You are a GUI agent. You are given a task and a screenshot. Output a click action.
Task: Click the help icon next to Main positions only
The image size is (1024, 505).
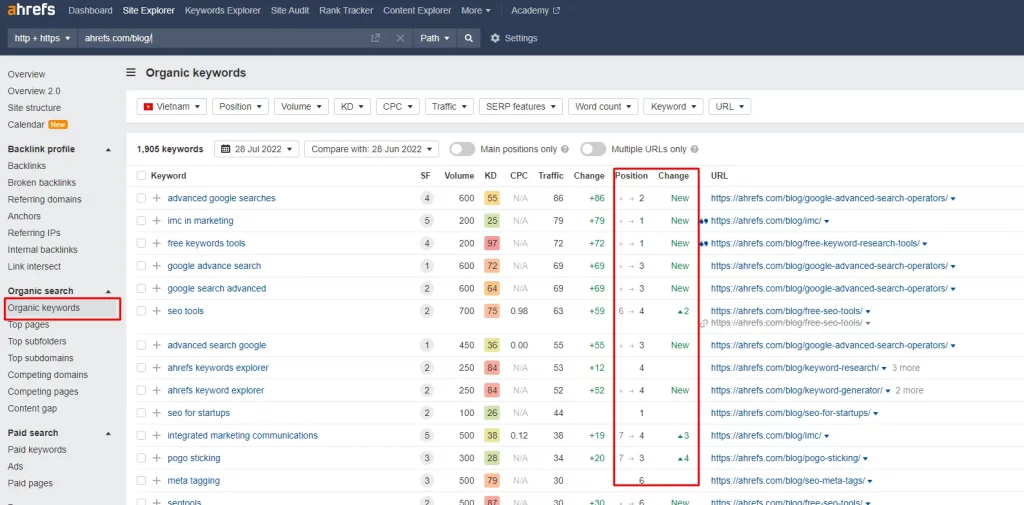[x=565, y=149]
